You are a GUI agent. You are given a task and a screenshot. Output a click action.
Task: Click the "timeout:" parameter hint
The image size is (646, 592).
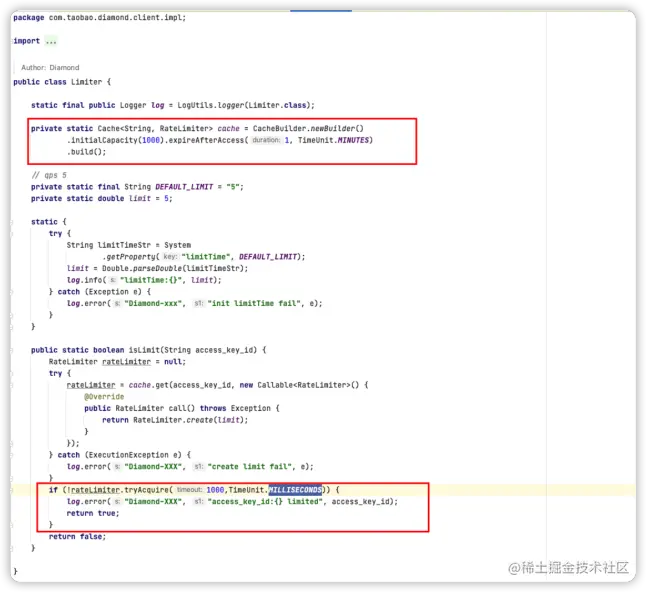189,490
